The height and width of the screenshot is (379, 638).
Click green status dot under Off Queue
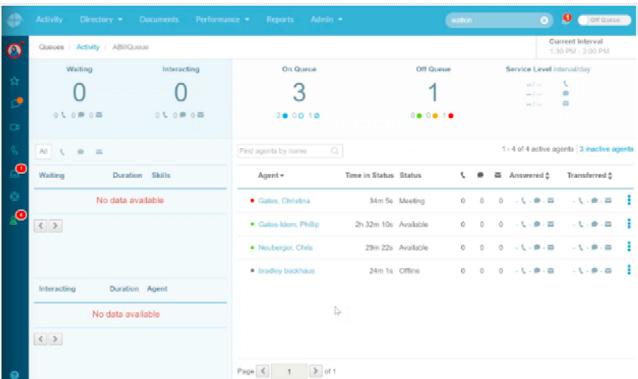click(x=419, y=116)
